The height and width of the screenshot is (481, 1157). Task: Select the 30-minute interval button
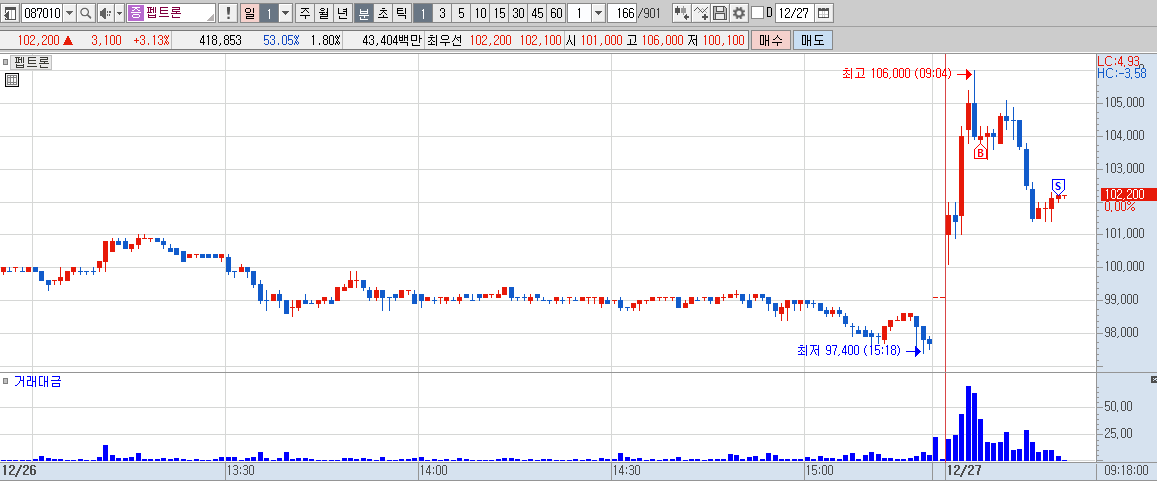518,13
